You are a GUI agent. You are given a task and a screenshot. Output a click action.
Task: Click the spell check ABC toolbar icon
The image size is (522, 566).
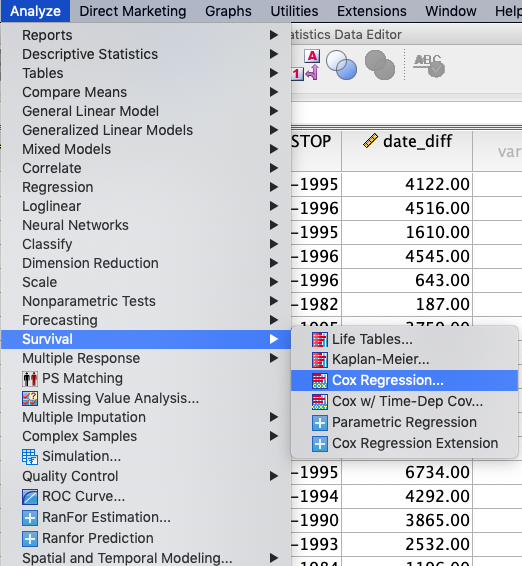[429, 66]
